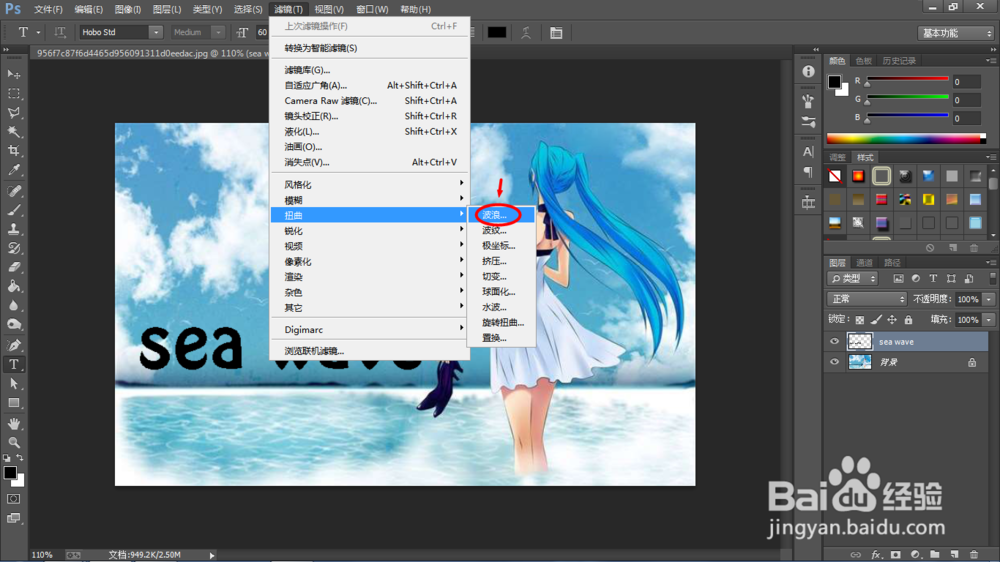Viewport: 1000px width, 562px height.
Task: Expand the Digimarc submenu
Action: (370, 330)
